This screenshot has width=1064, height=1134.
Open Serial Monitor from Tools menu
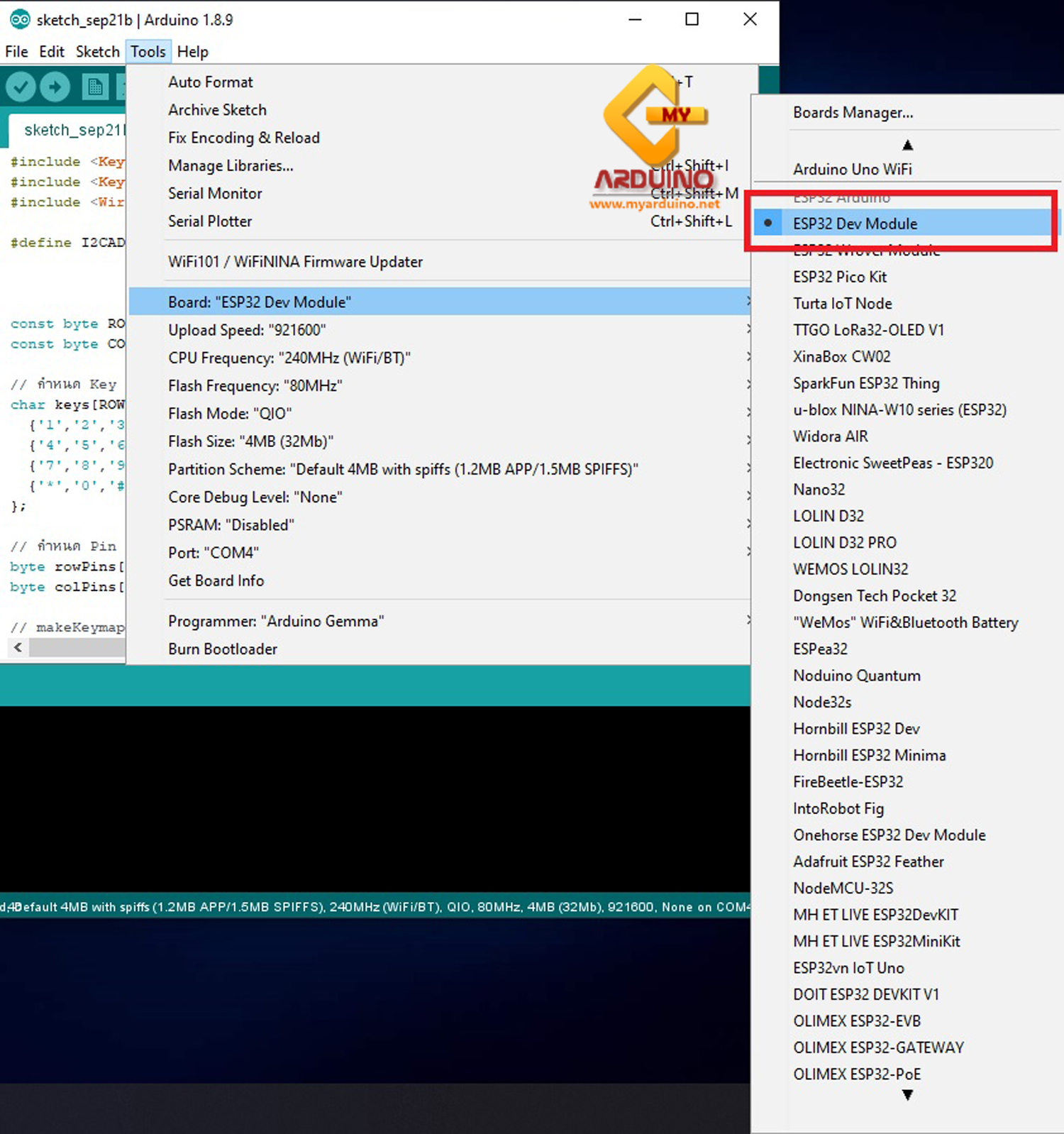[215, 194]
